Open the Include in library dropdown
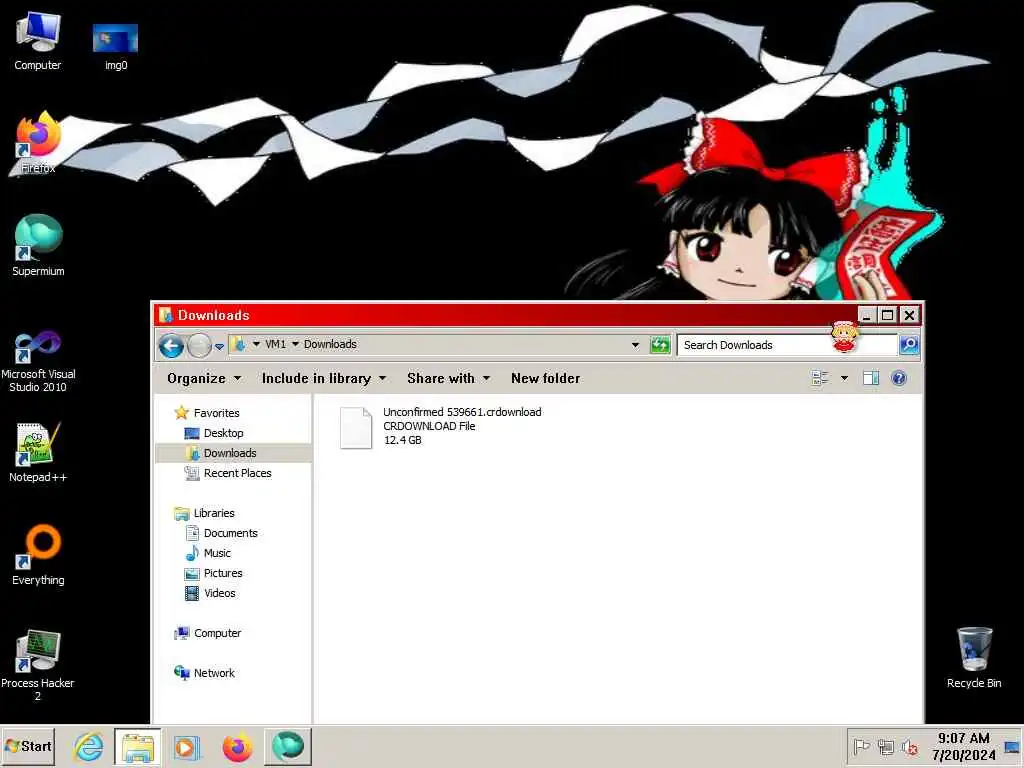Viewport: 1024px width, 768px height. click(x=323, y=378)
